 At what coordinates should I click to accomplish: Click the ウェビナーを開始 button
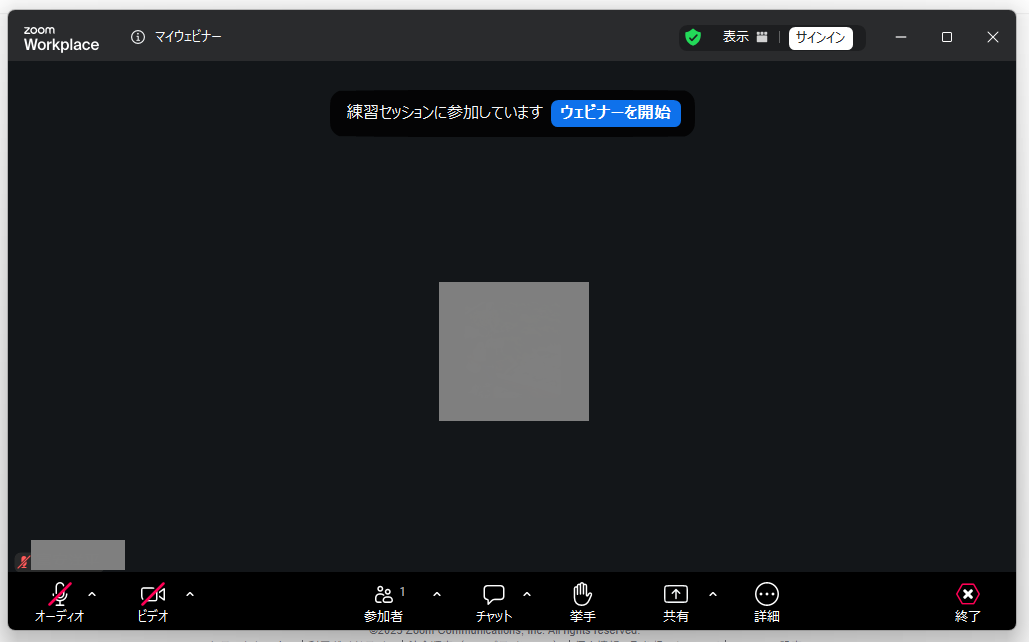(x=615, y=112)
